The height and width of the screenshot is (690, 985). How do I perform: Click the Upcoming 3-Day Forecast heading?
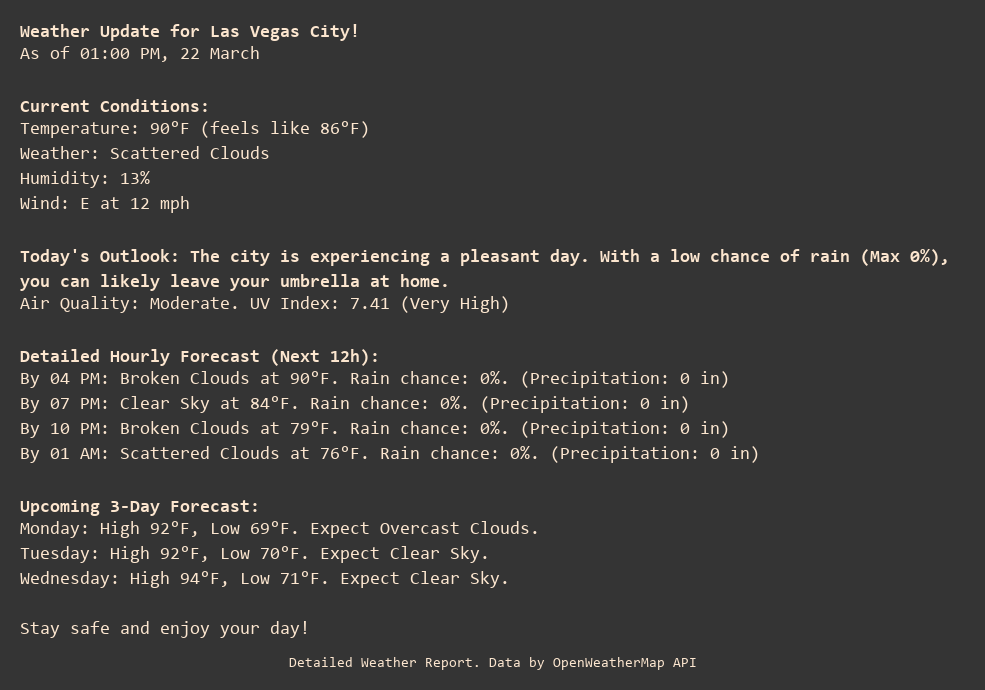pyautogui.click(x=139, y=506)
